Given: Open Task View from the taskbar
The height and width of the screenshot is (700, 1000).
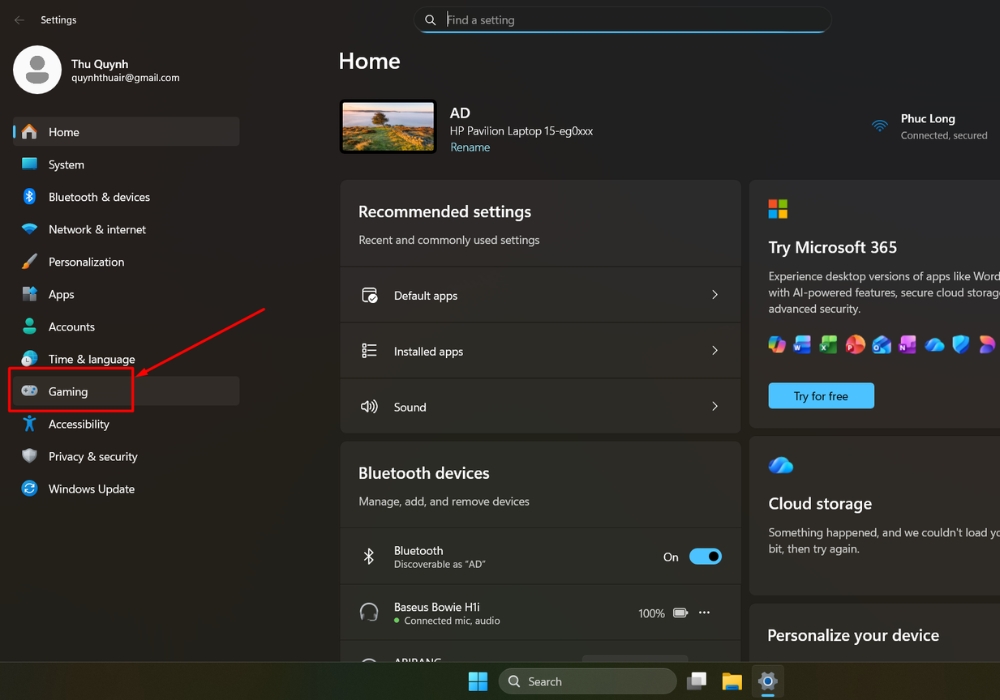Looking at the screenshot, I should coord(696,682).
